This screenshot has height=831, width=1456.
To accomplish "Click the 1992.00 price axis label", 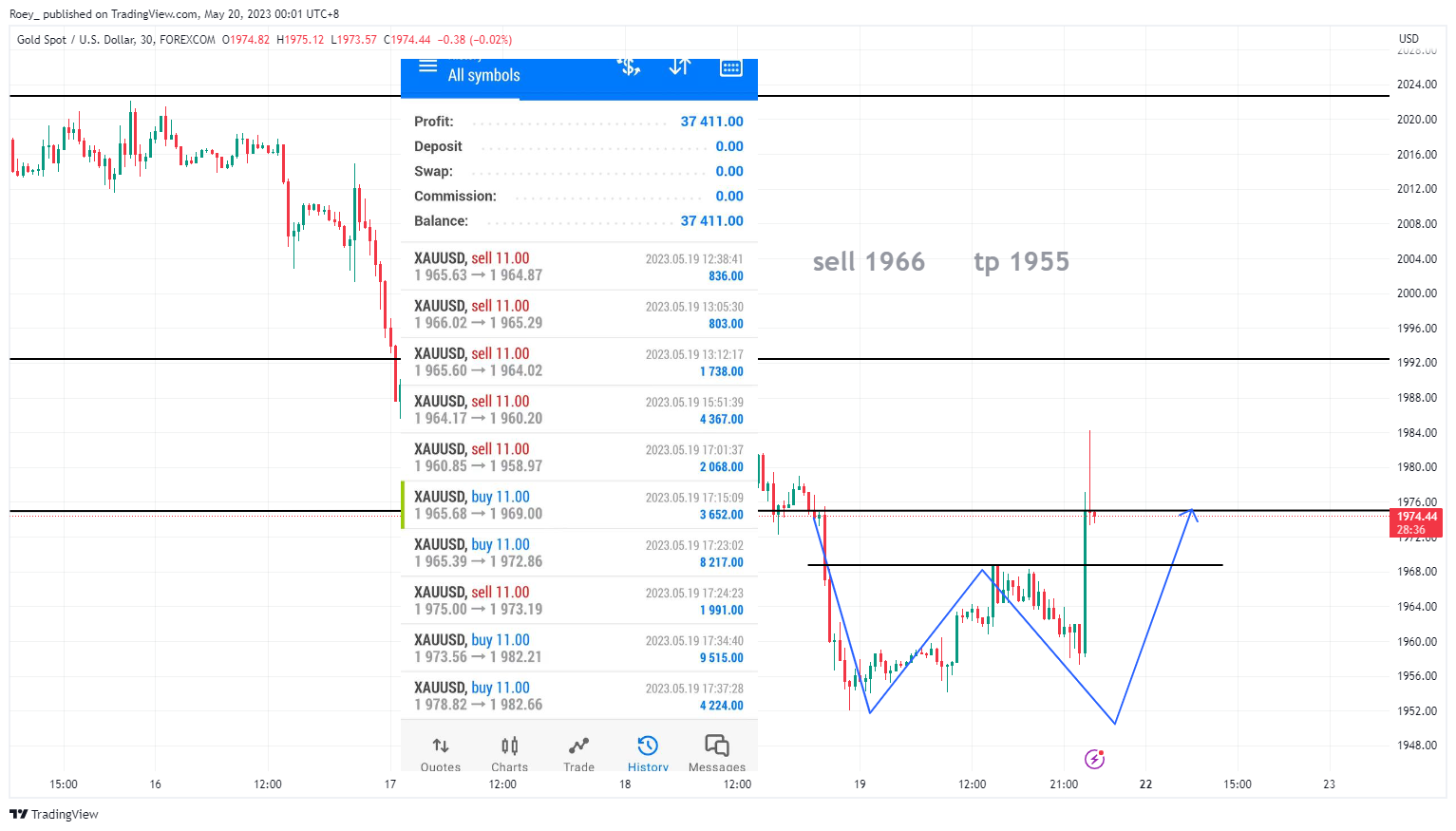I will [x=1416, y=363].
